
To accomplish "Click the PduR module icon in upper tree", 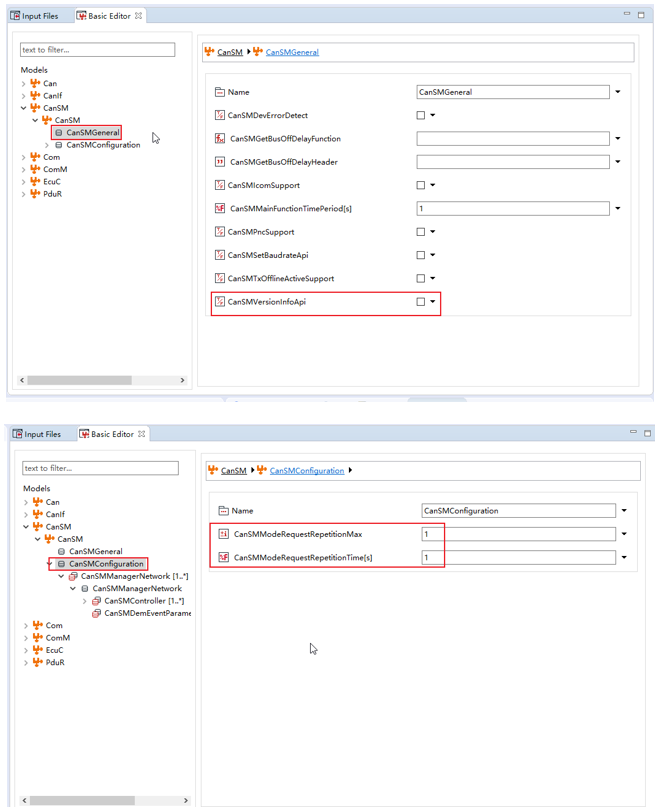I will tap(35, 194).
